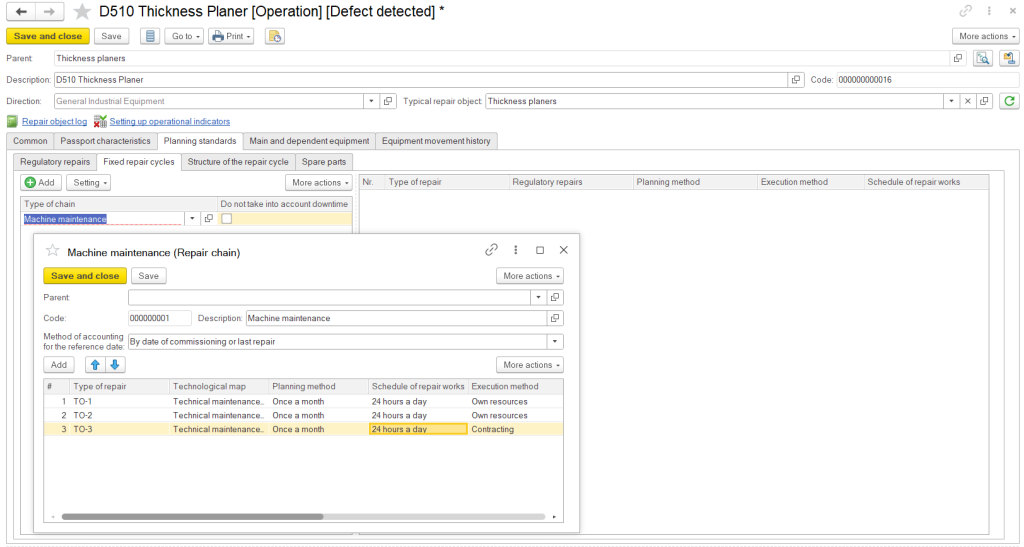This screenshot has width=1024, height=547.
Task: Move row down with blue down arrow
Action: coord(114,365)
